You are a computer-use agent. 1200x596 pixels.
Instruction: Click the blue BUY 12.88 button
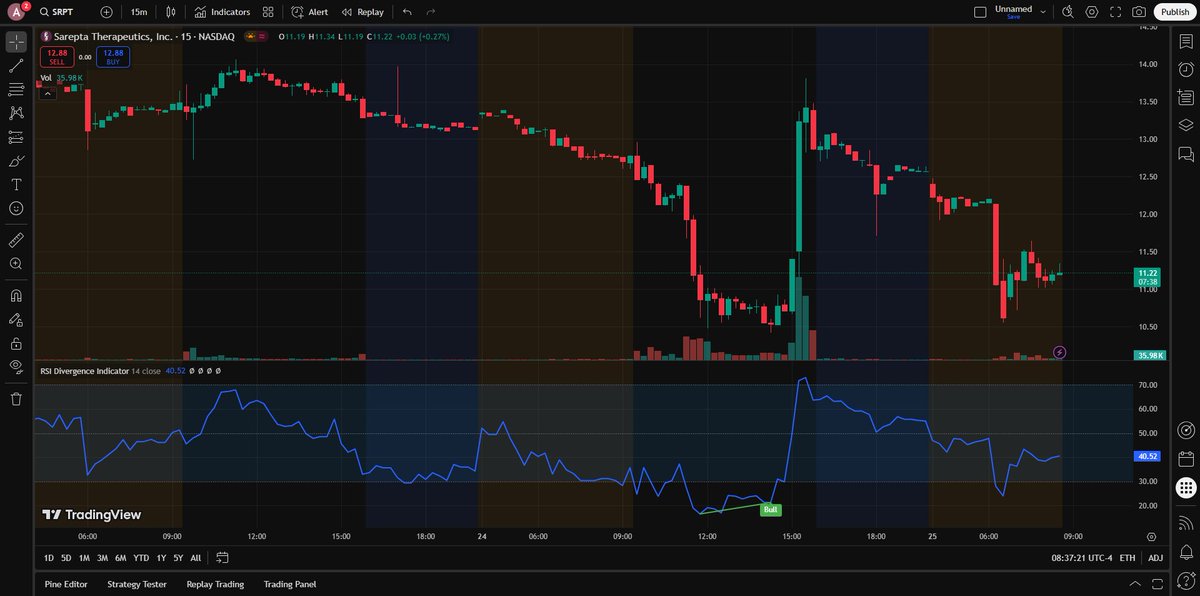click(x=113, y=57)
